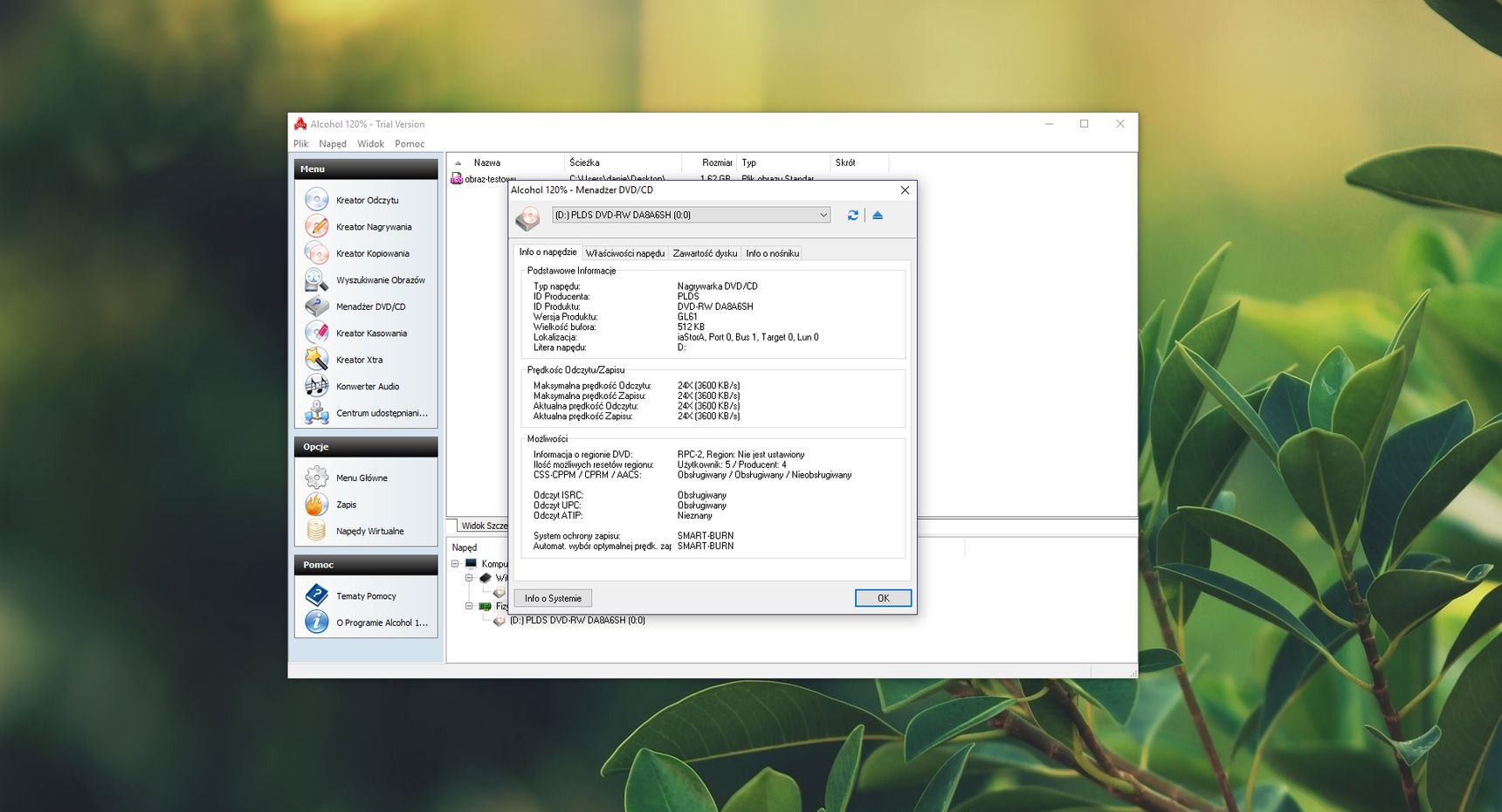Click the Ścieżka column header
The height and width of the screenshot is (812, 1502).
pyautogui.click(x=623, y=162)
